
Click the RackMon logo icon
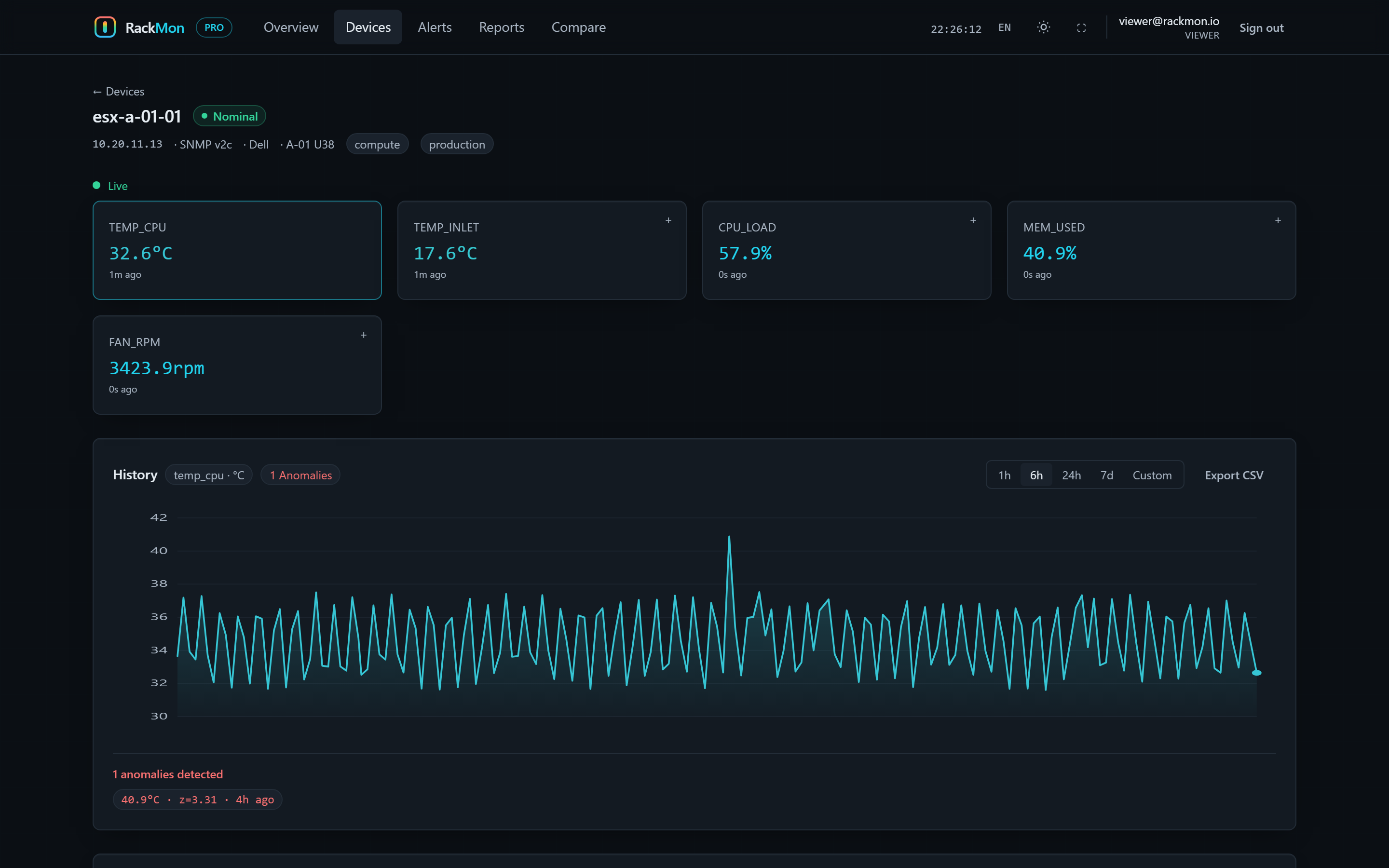(105, 27)
